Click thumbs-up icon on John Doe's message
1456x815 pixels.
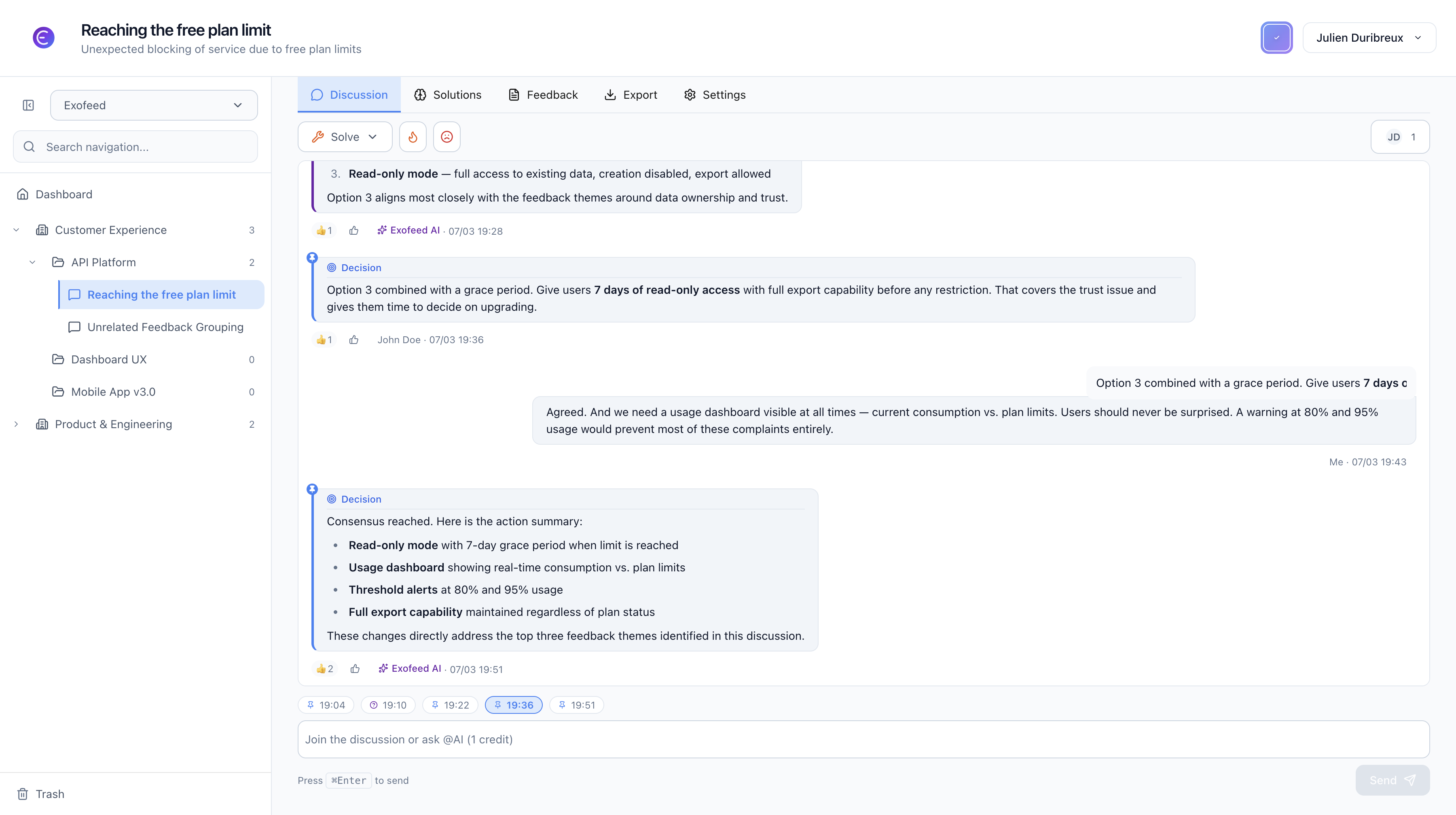tap(354, 340)
